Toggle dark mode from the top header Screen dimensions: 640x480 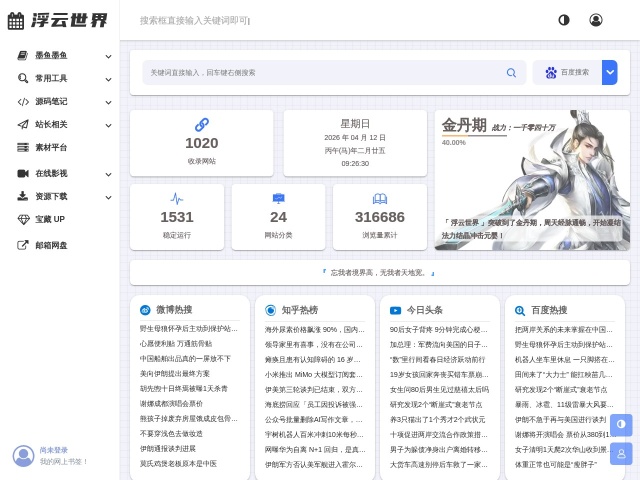pyautogui.click(x=564, y=20)
